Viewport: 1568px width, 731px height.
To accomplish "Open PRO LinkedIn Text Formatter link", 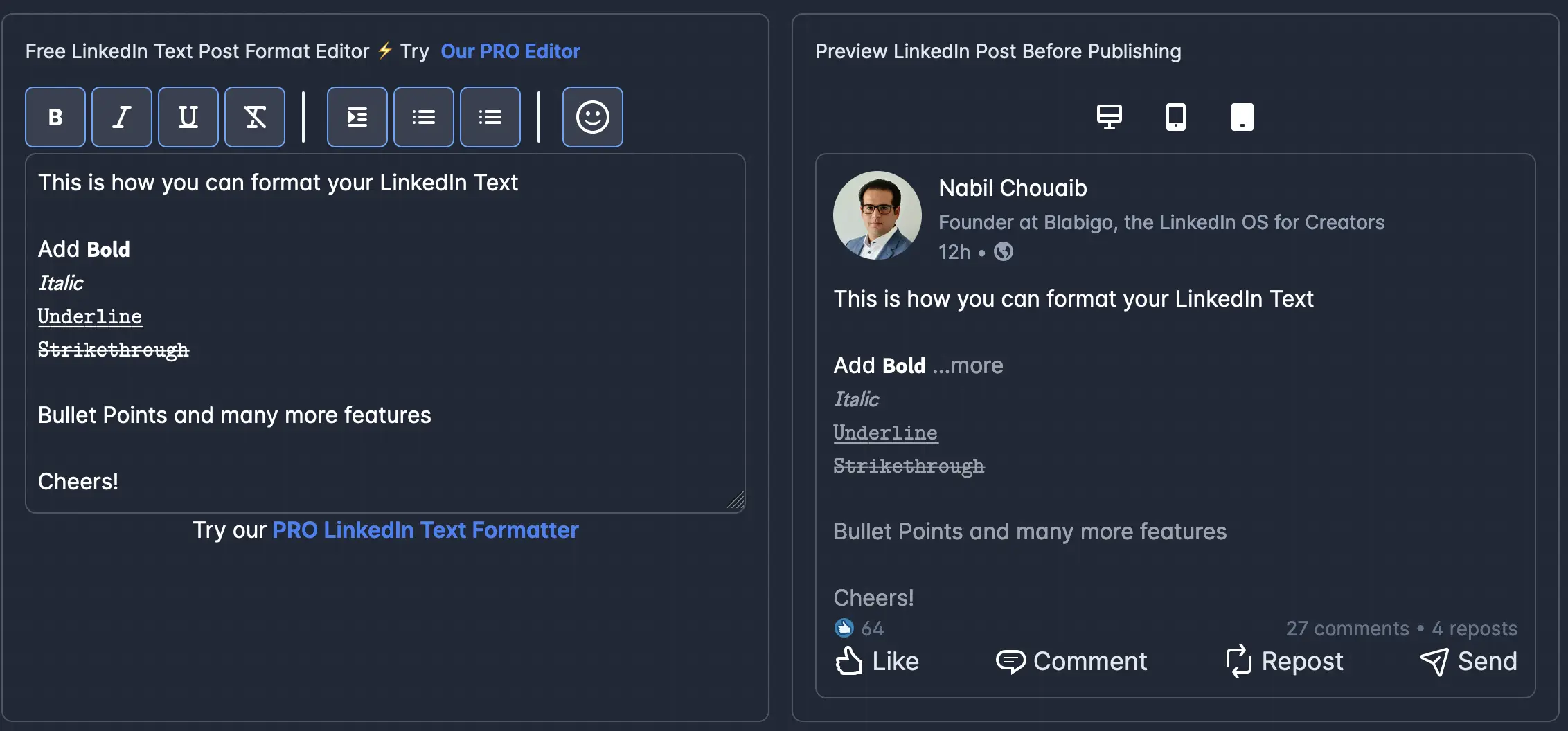I will point(425,530).
